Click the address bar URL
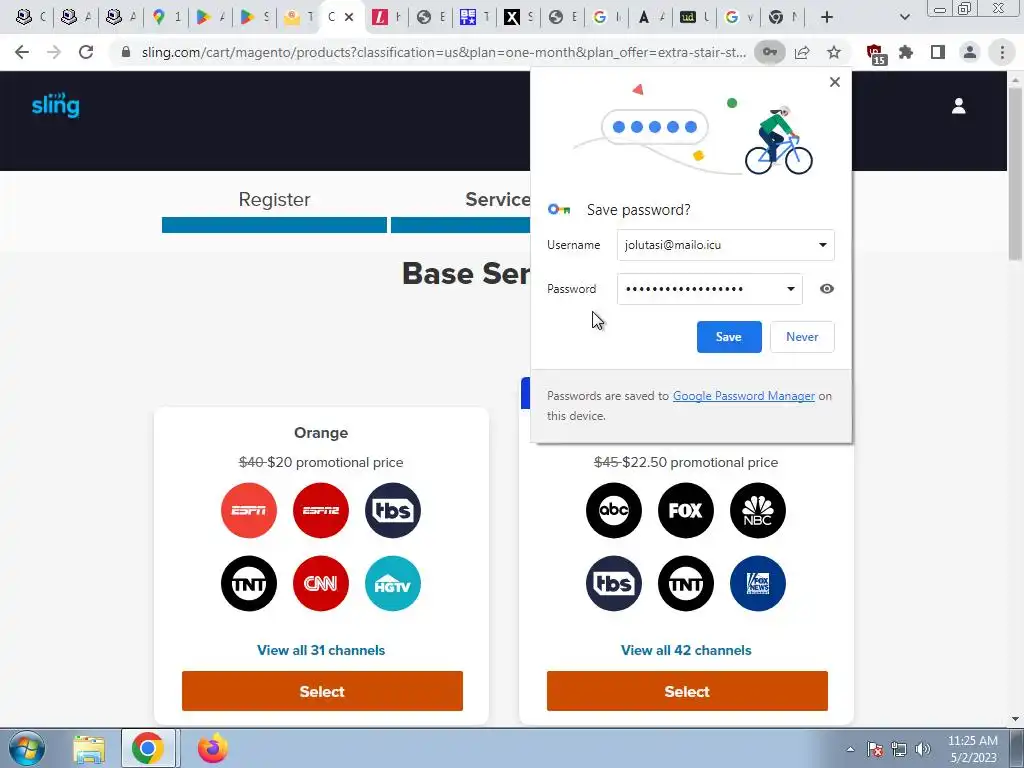 point(443,52)
